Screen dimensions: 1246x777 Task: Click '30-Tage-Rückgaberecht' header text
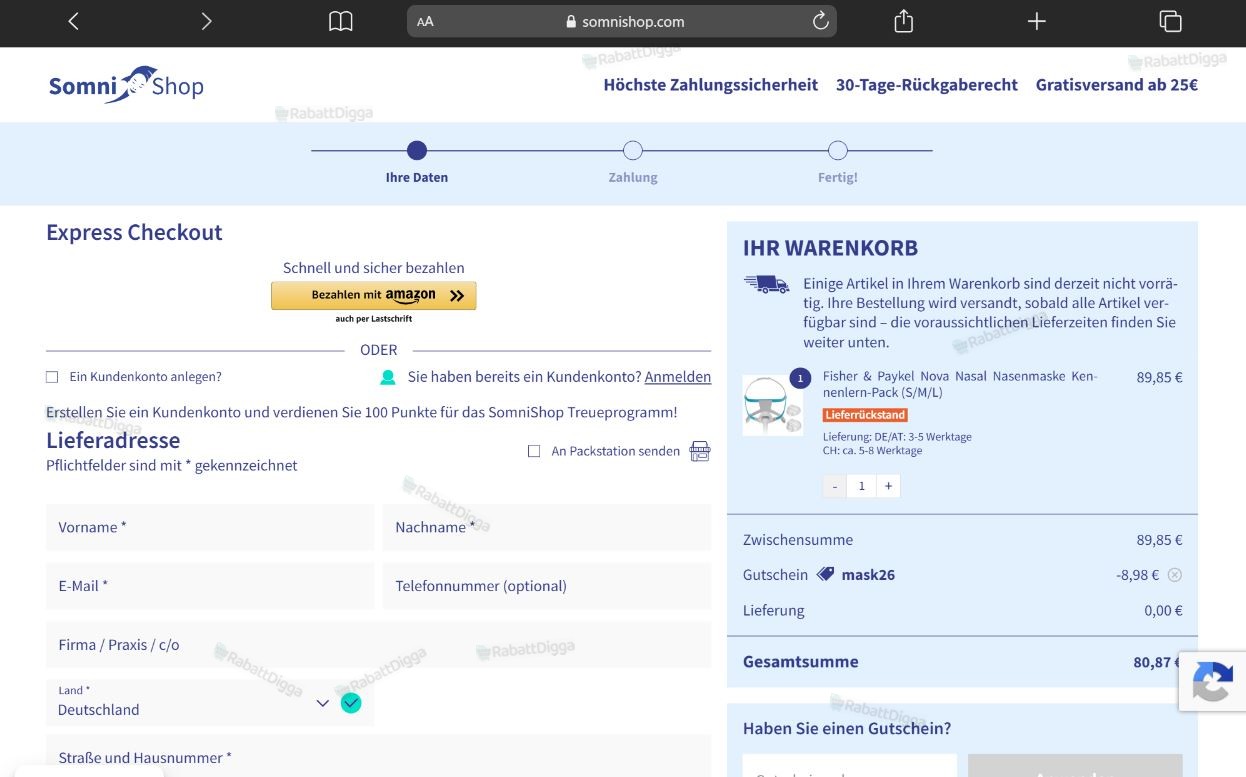[927, 85]
